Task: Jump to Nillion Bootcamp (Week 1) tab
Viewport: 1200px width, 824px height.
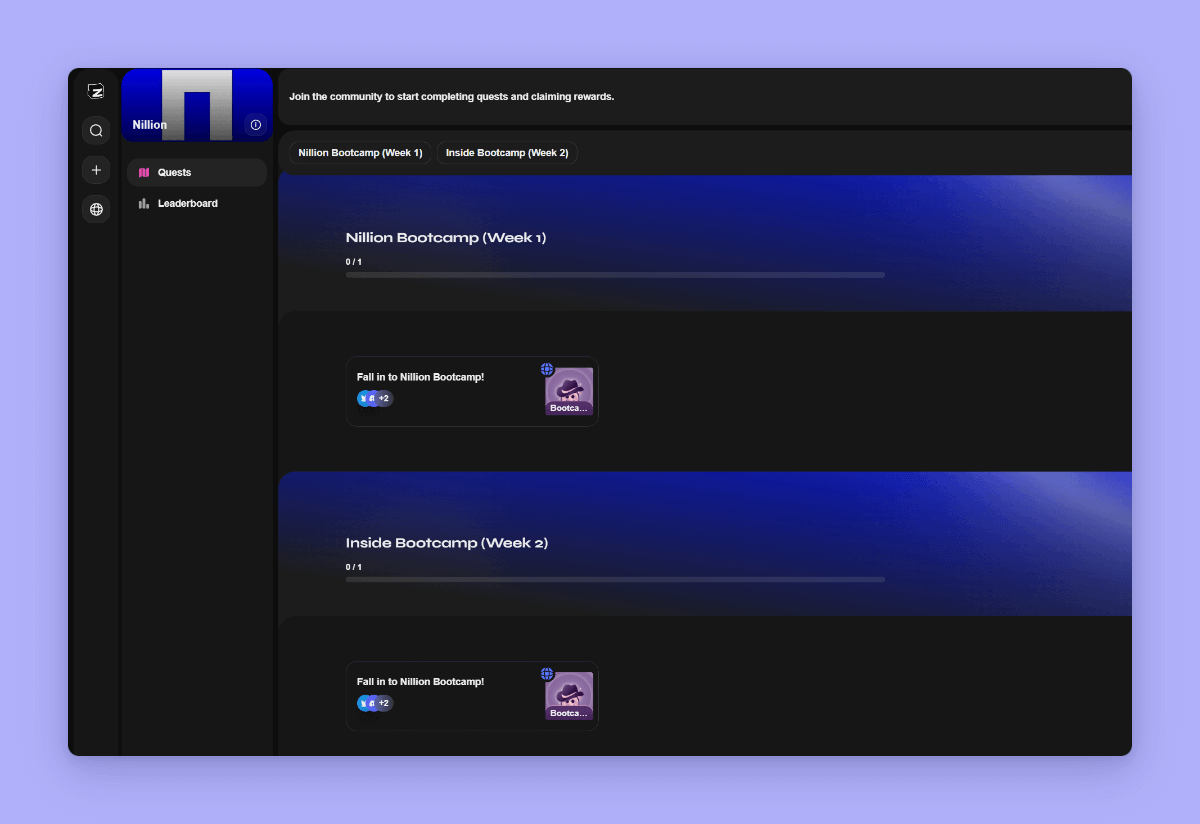Action: click(360, 153)
